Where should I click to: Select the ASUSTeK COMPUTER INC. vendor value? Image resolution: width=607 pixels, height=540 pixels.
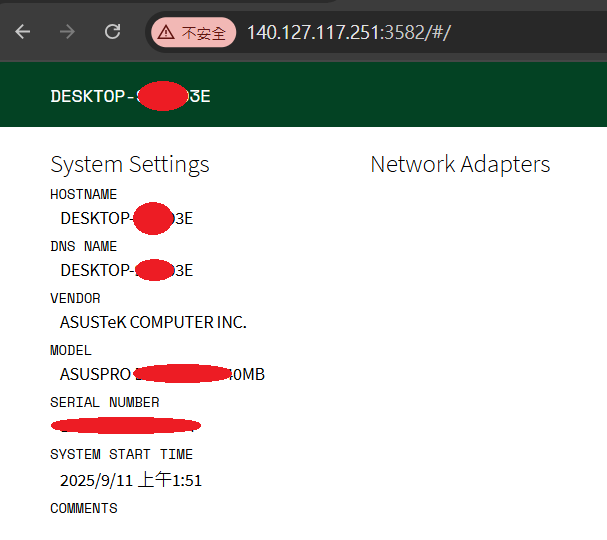(153, 322)
